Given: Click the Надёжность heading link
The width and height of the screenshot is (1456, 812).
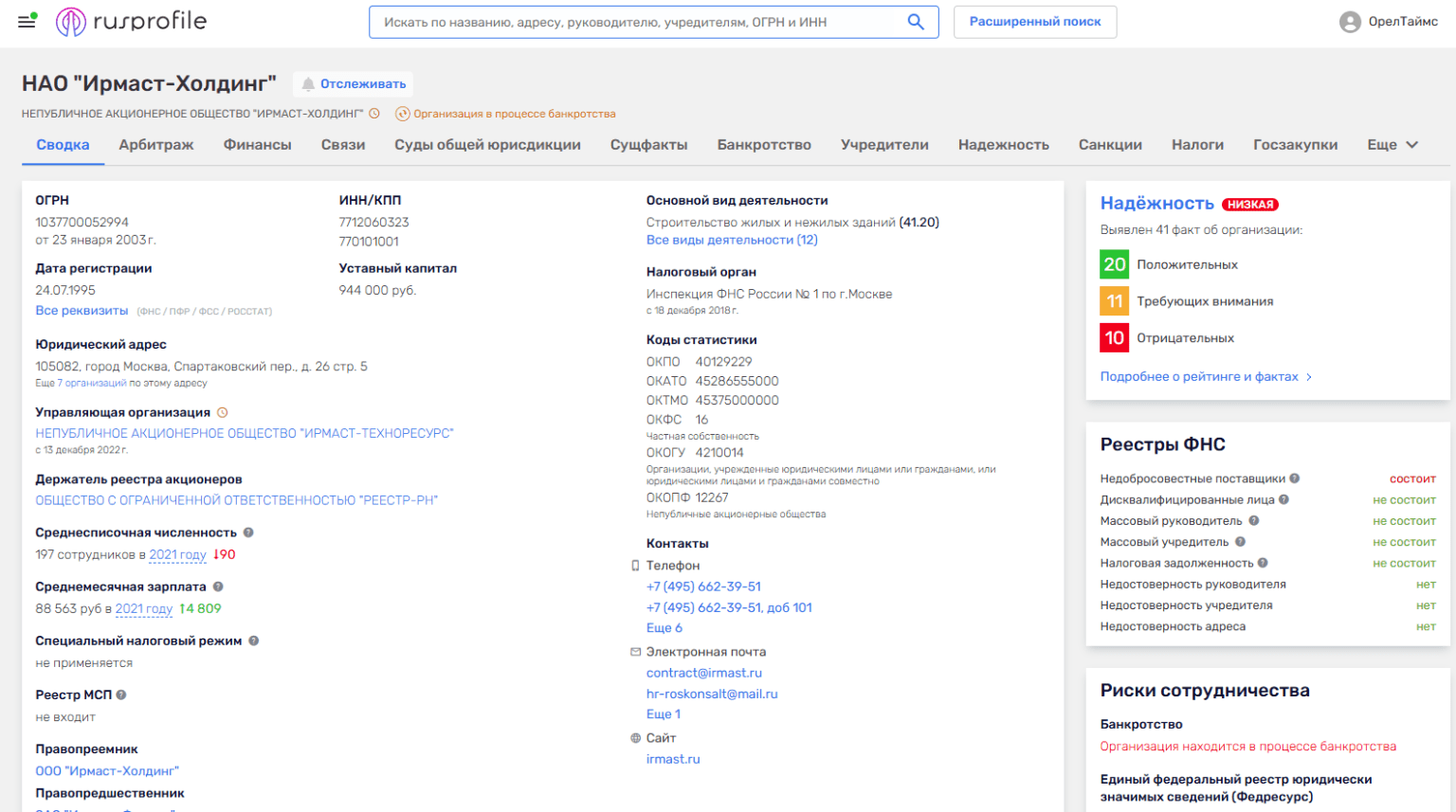Looking at the screenshot, I should point(1157,204).
